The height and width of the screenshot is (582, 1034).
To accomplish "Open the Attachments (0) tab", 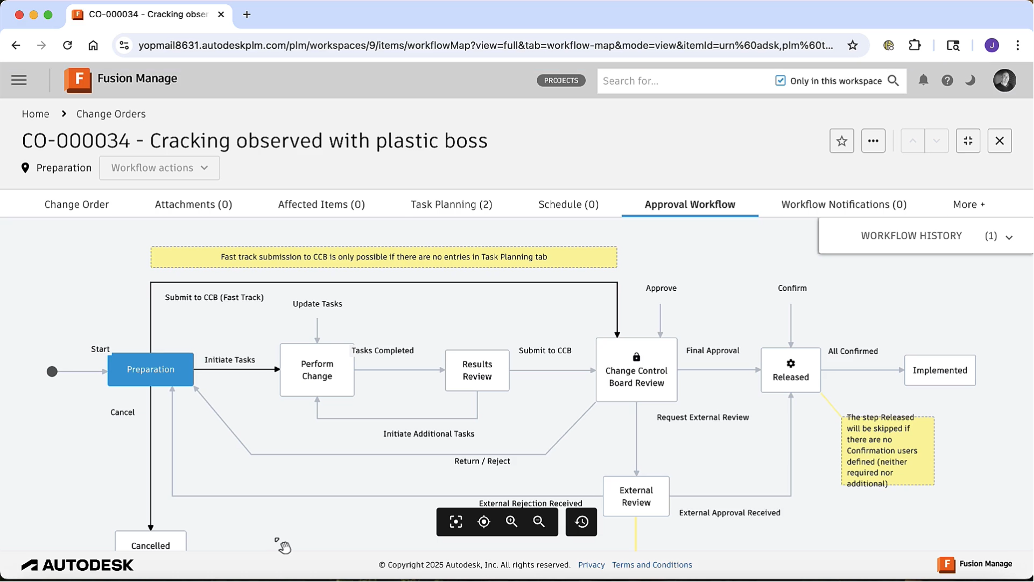I will [193, 204].
